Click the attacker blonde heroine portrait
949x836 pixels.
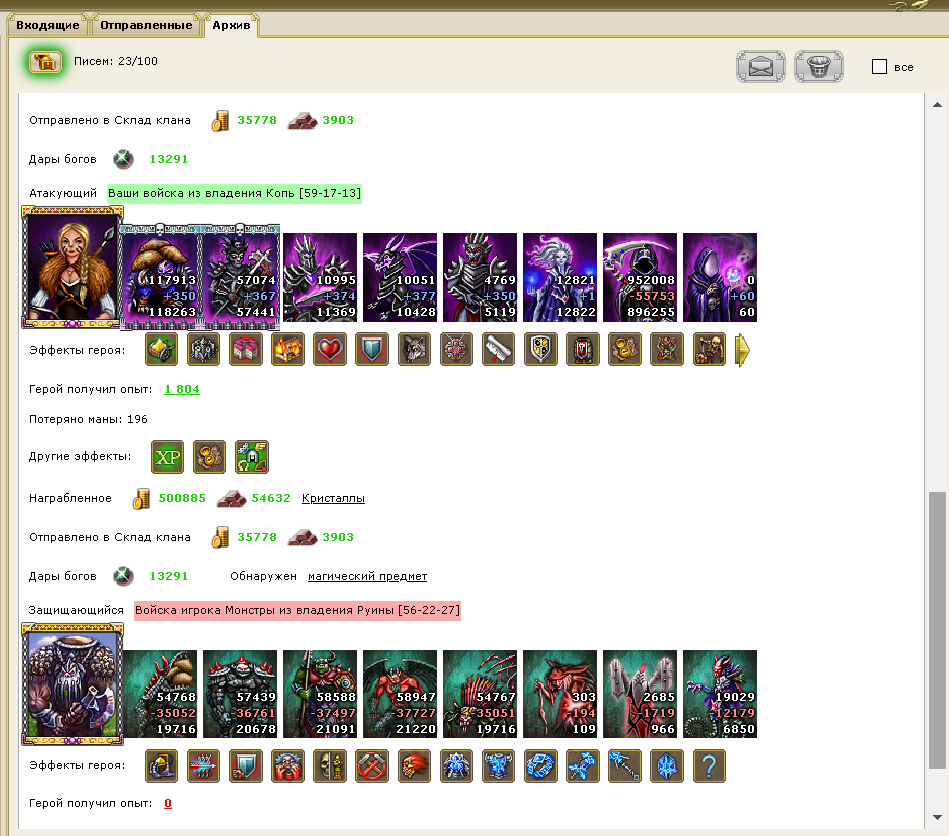tap(72, 266)
